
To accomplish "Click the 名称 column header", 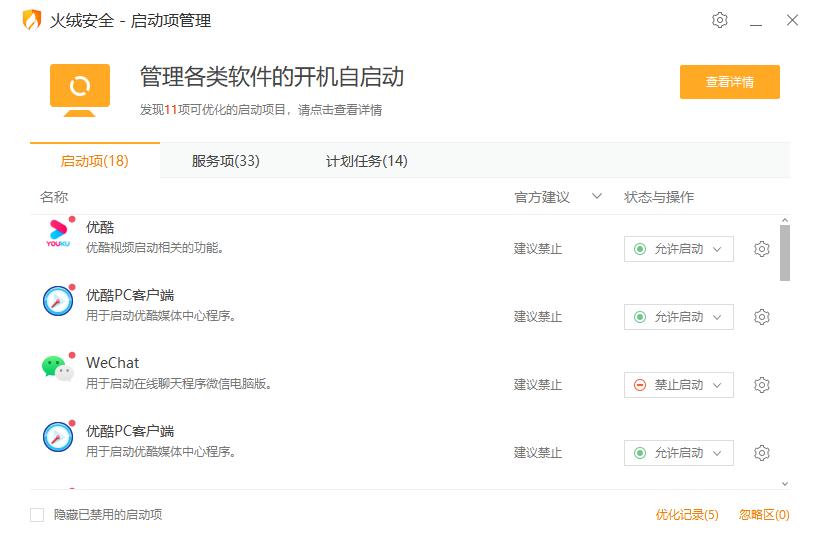I will (x=54, y=197).
